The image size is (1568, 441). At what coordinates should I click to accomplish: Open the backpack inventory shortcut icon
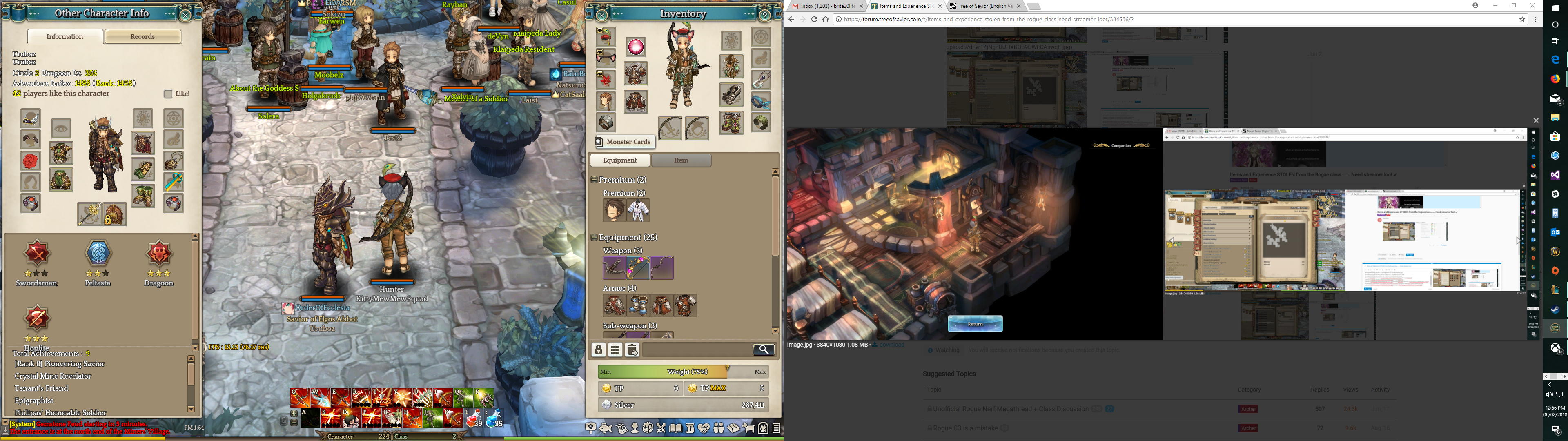pyautogui.click(x=648, y=428)
